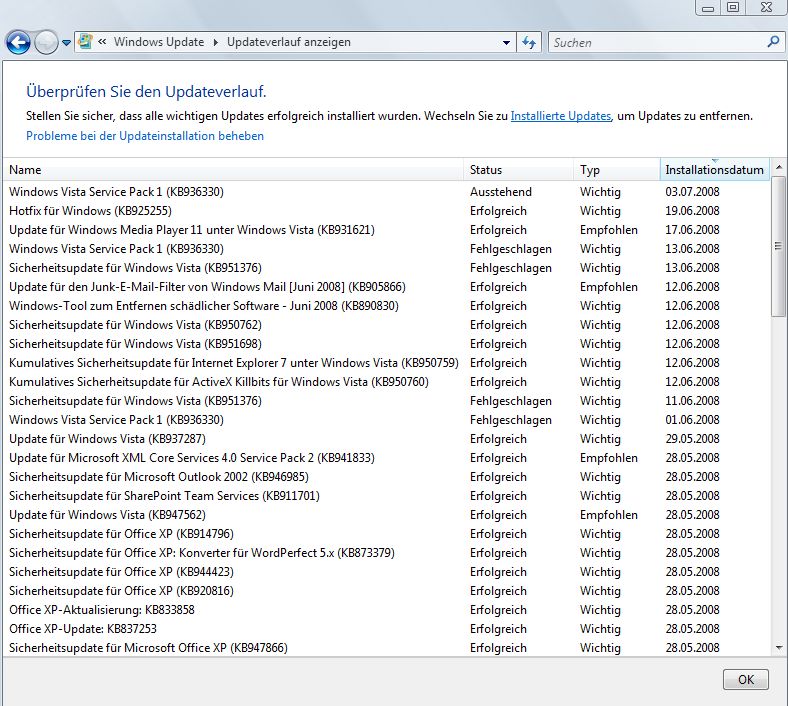
Task: Select Sicherheitsupdate für Office XP (KB920816)
Action: (386, 591)
